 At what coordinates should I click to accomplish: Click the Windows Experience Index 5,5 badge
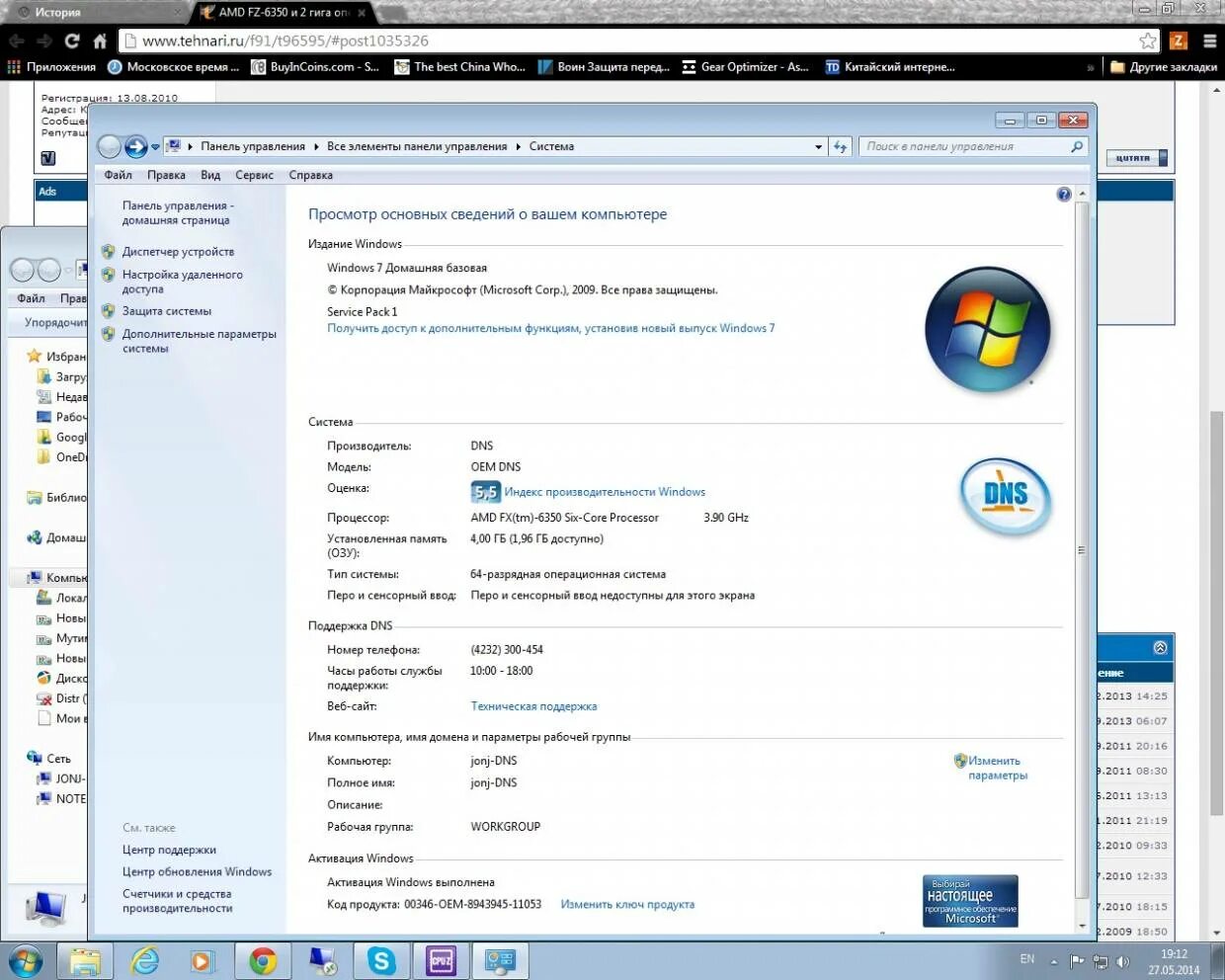click(485, 492)
